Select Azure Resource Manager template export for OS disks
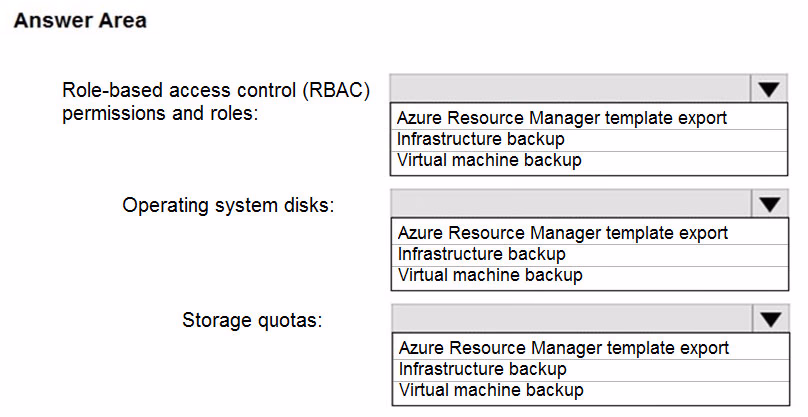 [590, 232]
